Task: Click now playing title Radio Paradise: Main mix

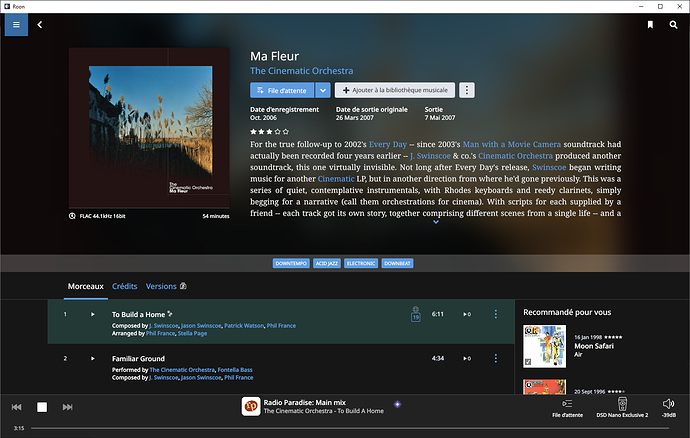Action: click(305, 402)
